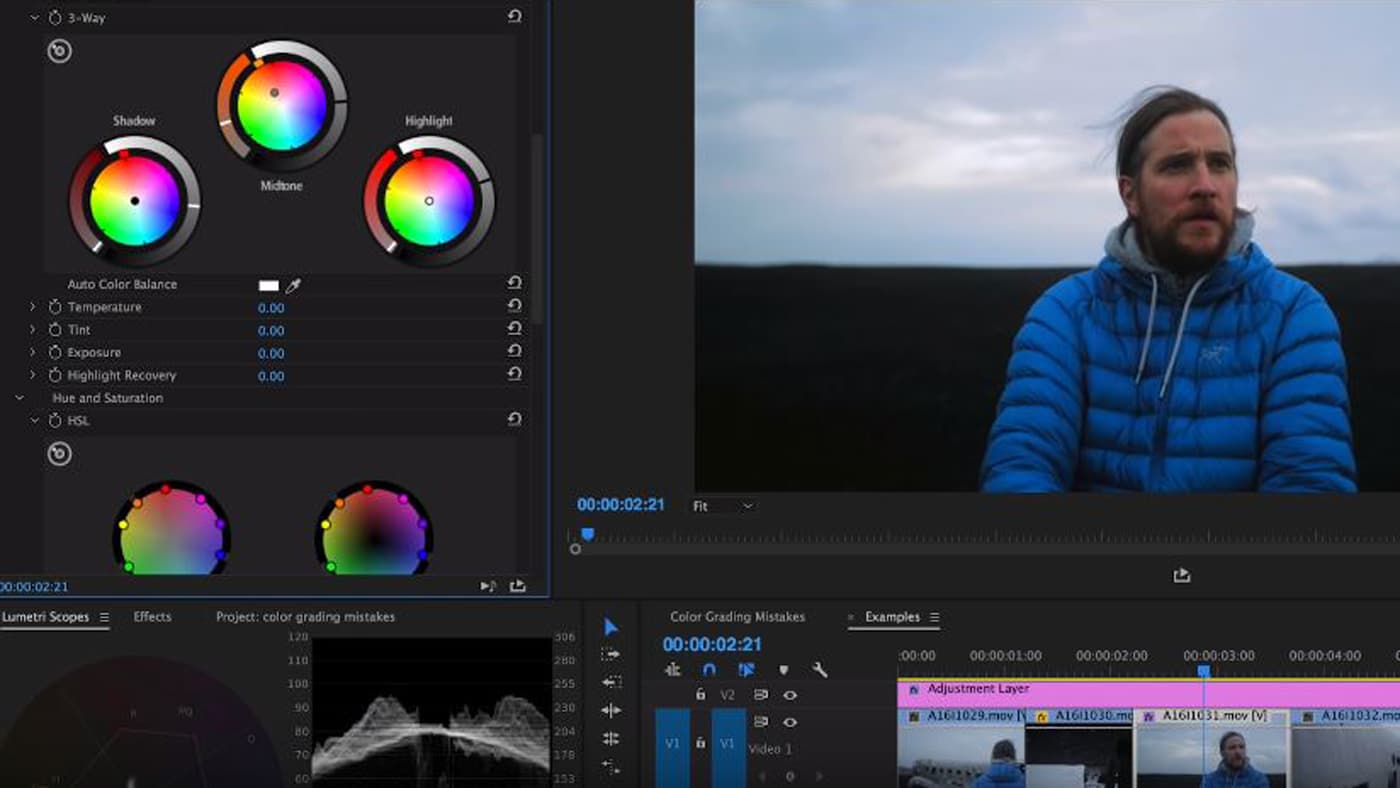This screenshot has height=788, width=1400.
Task: Open the Fit zoom dropdown in the Program monitor
Action: 722,506
